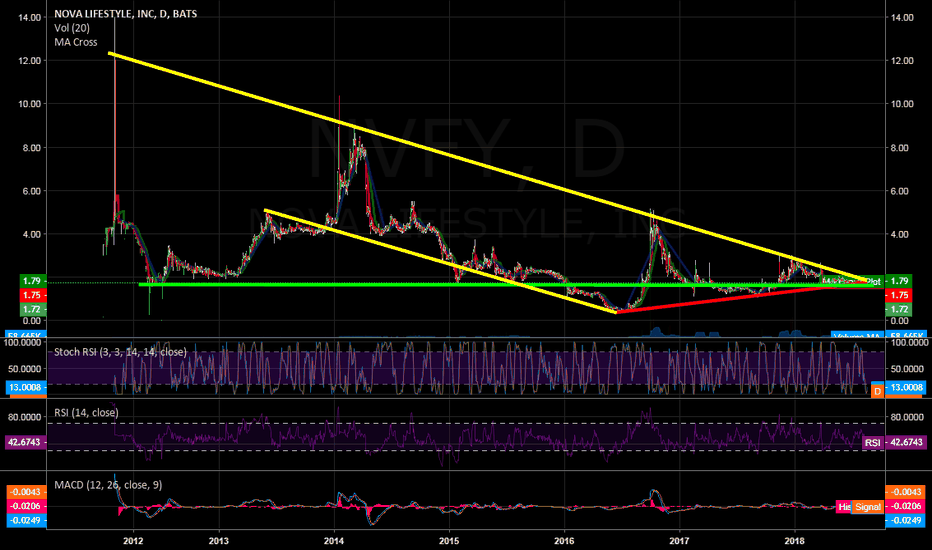Click the 2014 label on the time axis
The height and width of the screenshot is (550, 932).
point(334,540)
